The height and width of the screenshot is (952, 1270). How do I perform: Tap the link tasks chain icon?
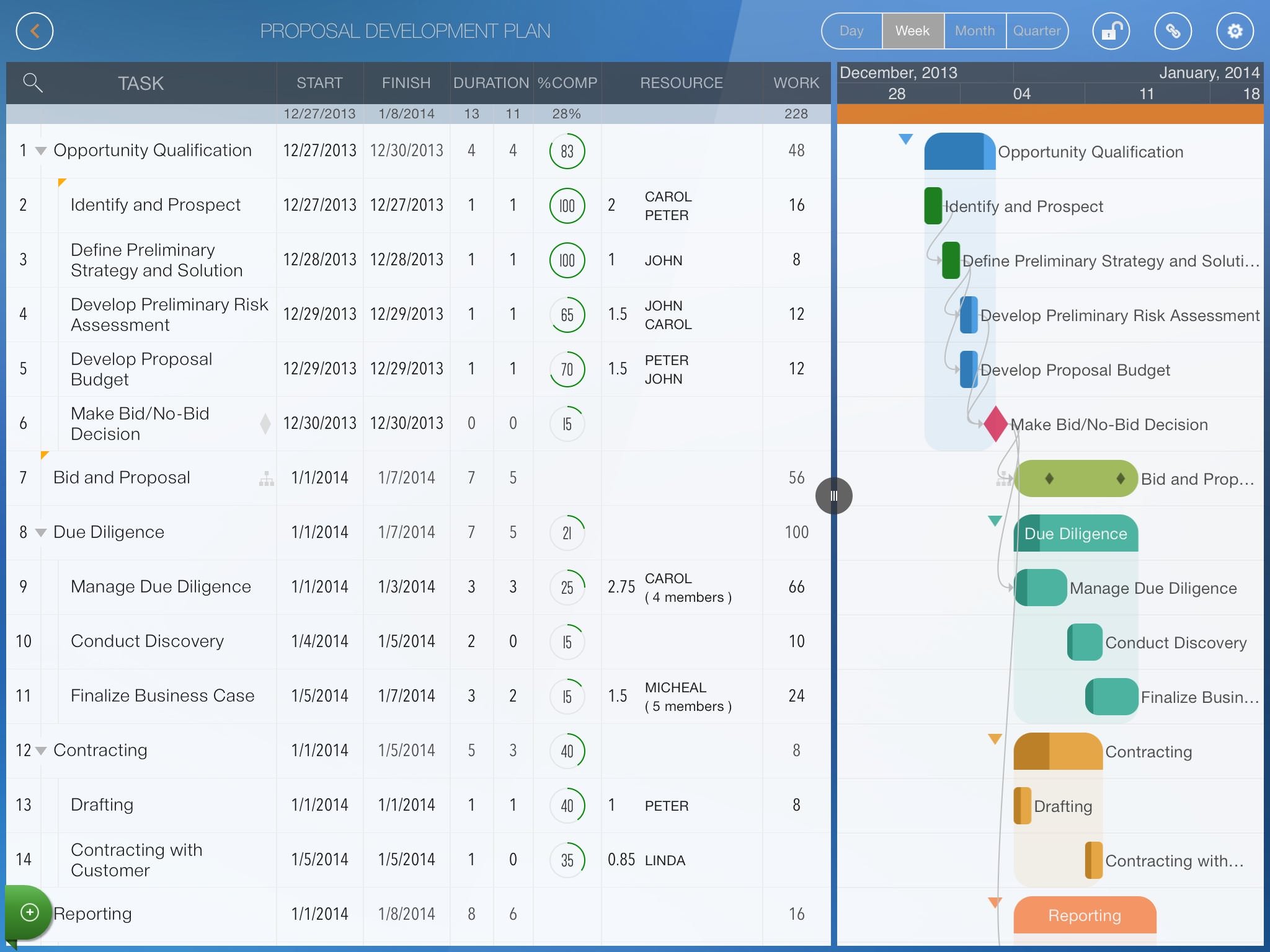point(1173,31)
